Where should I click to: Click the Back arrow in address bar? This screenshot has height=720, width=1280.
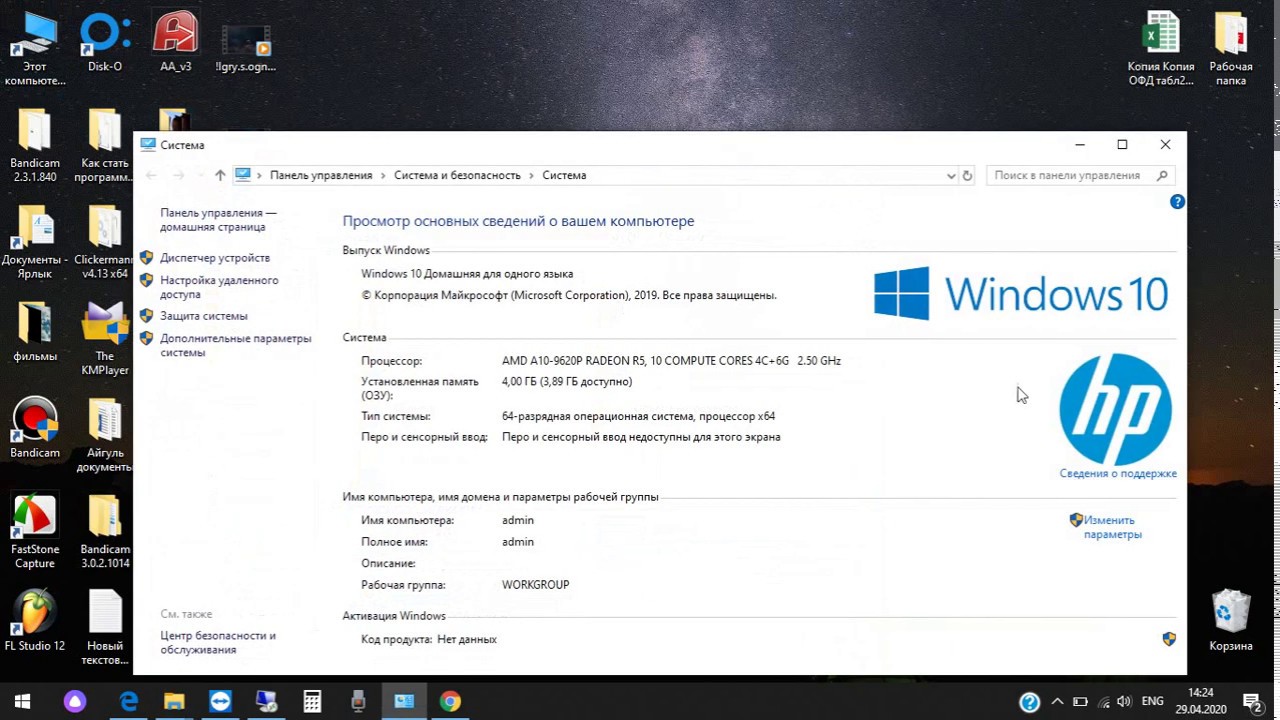(152, 175)
